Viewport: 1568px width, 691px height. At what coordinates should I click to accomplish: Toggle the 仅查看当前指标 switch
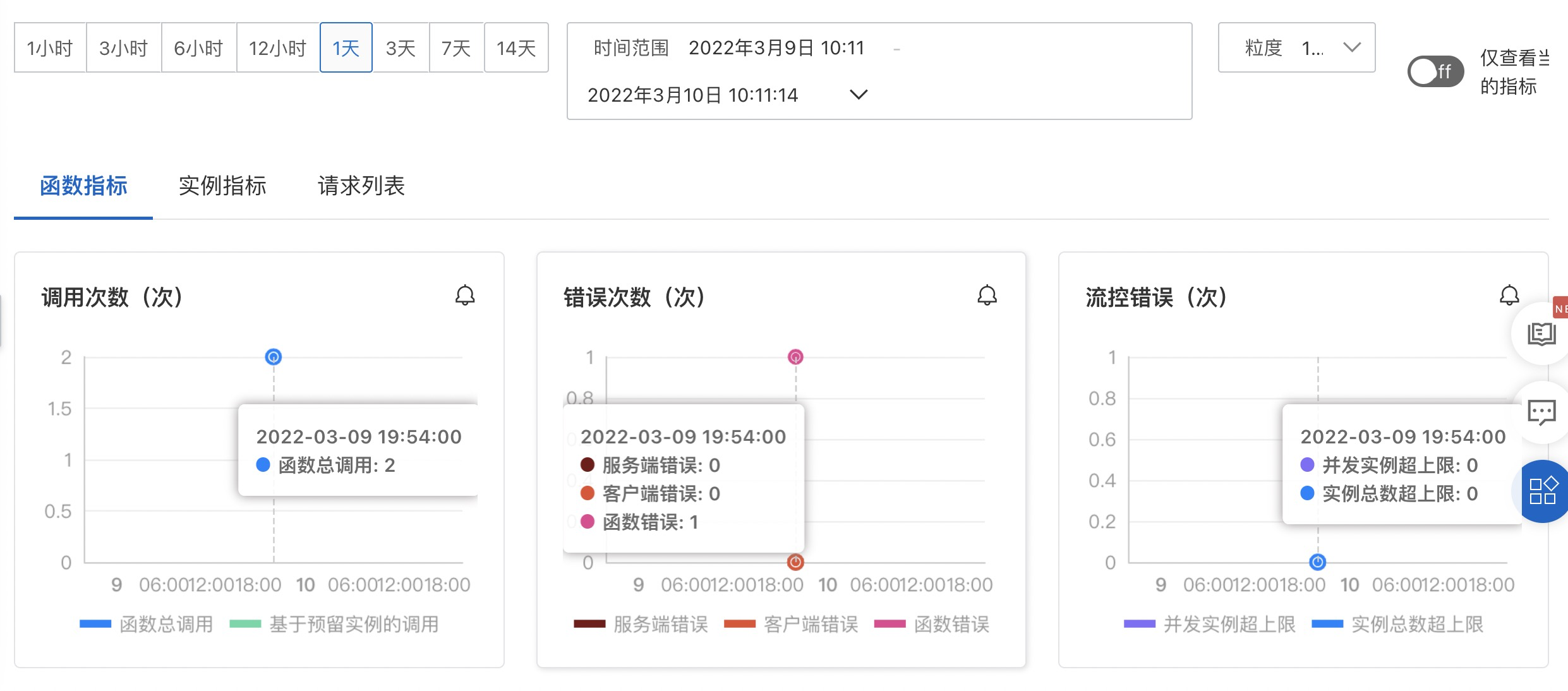1435,71
